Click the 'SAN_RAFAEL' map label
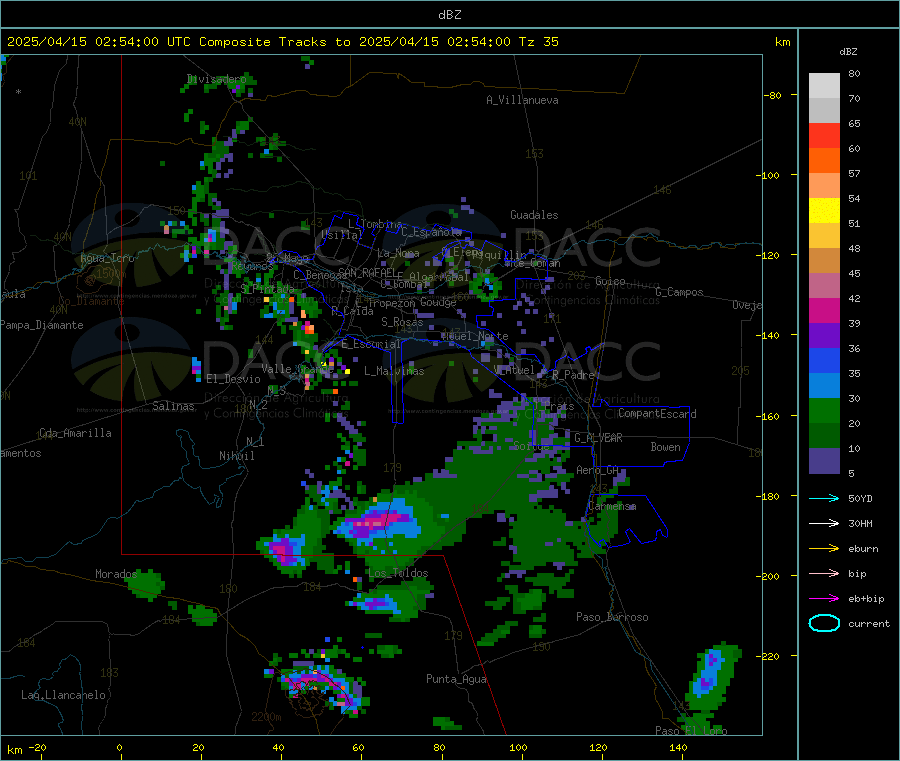Viewport: 900px width, 761px height. (x=367, y=272)
